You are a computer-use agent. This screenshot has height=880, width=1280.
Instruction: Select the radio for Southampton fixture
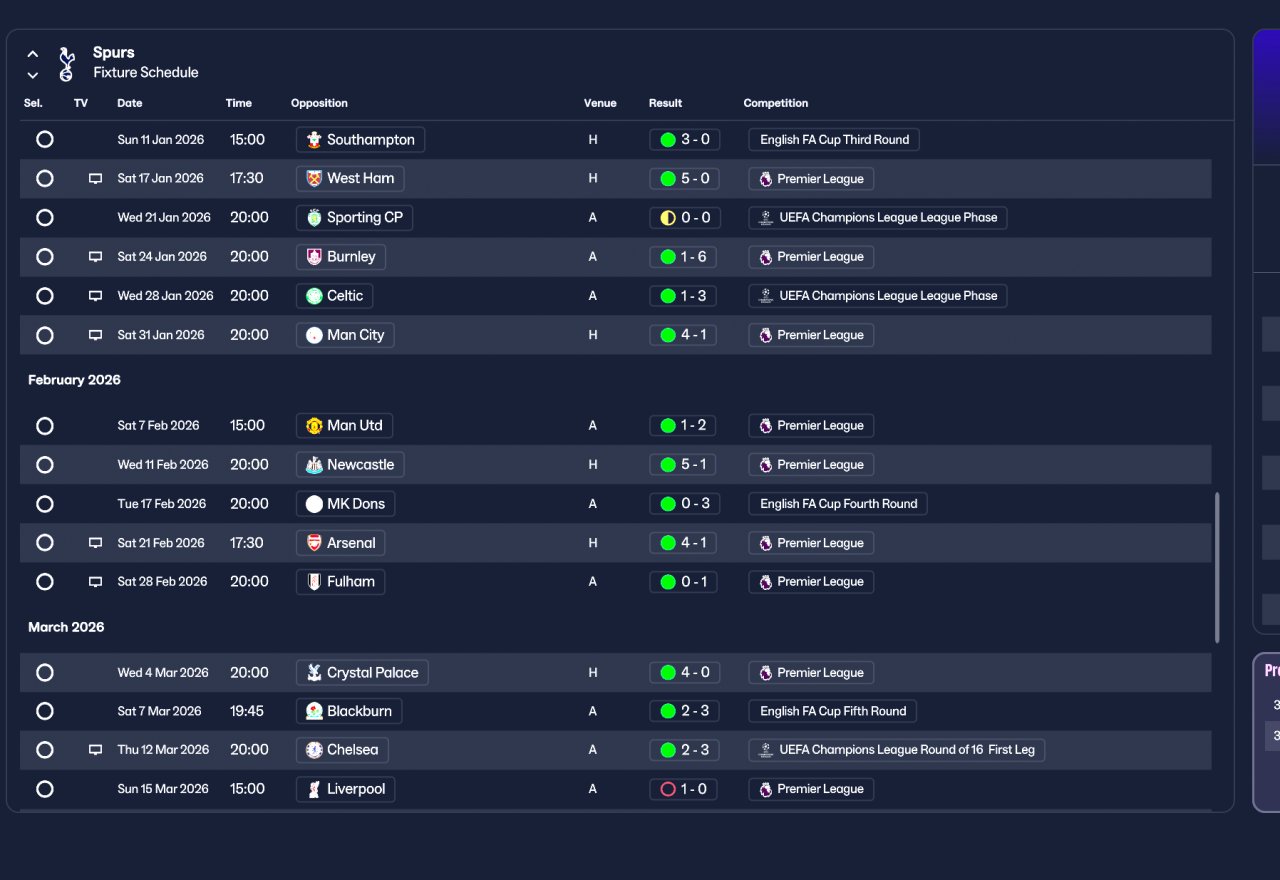pyautogui.click(x=45, y=139)
